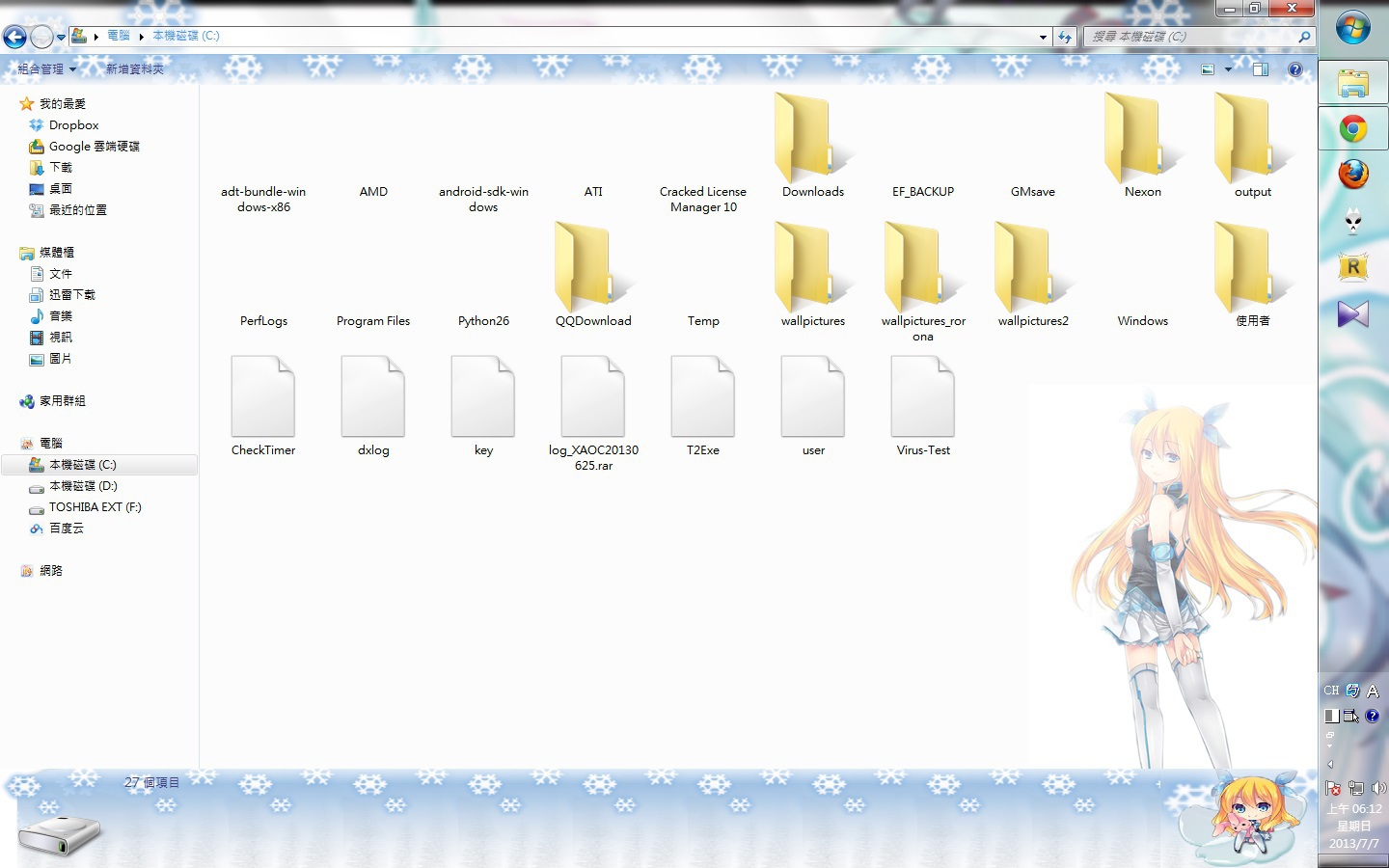
Task: Click the Forward navigation arrow
Action: pos(41,37)
